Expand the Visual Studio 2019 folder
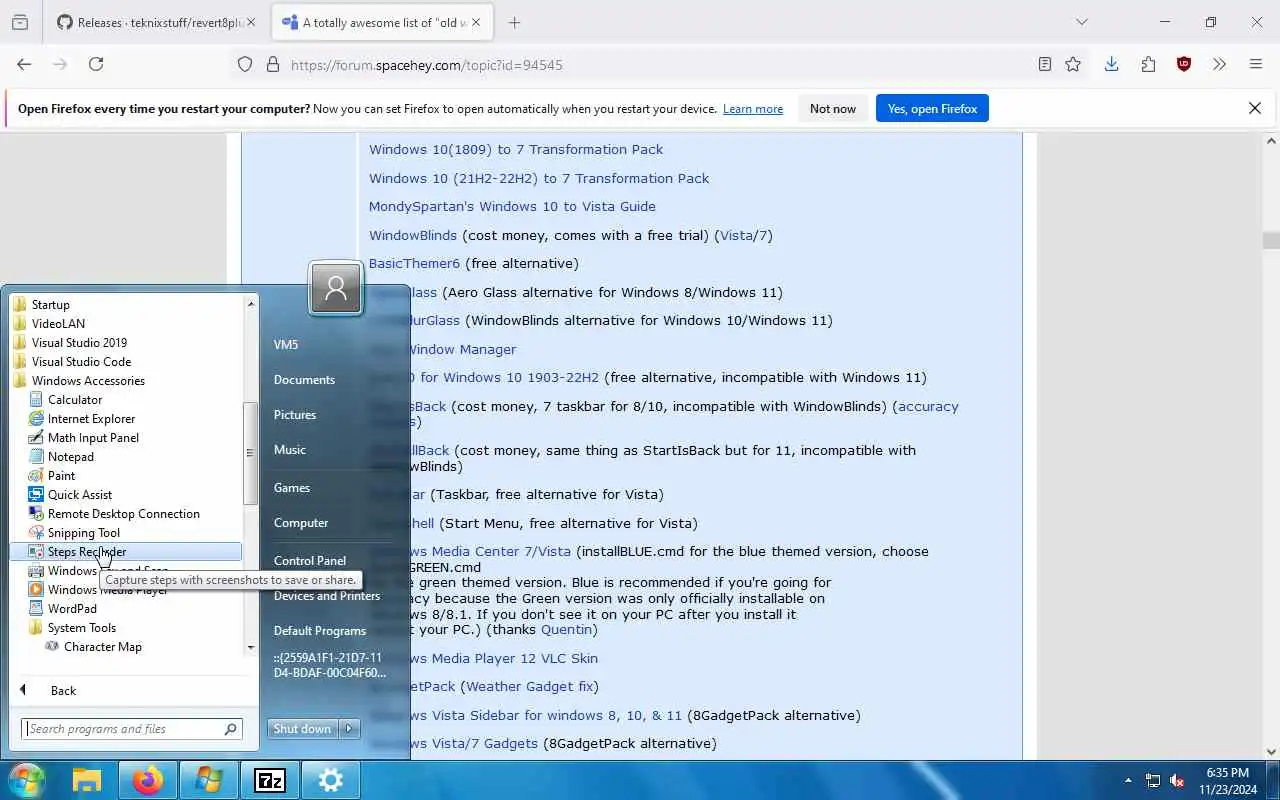Image resolution: width=1280 pixels, height=800 pixels. click(x=70, y=343)
